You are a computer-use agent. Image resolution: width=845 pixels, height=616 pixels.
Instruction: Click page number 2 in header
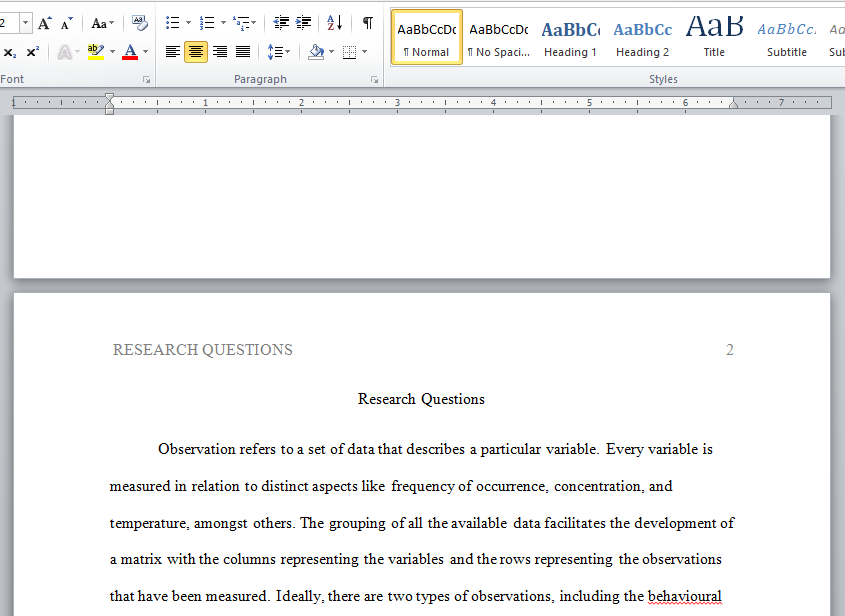pyautogui.click(x=730, y=350)
